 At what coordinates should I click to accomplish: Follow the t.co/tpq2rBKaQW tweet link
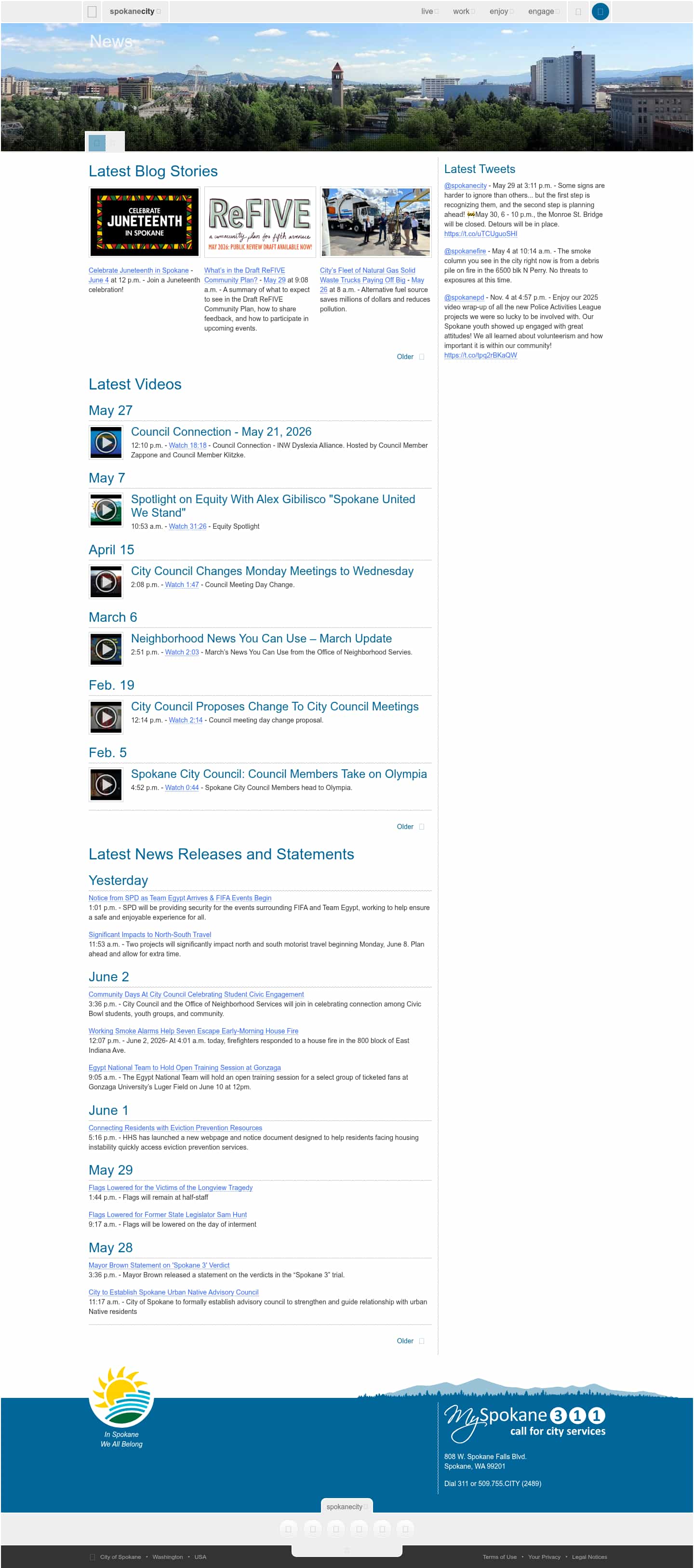tap(480, 355)
